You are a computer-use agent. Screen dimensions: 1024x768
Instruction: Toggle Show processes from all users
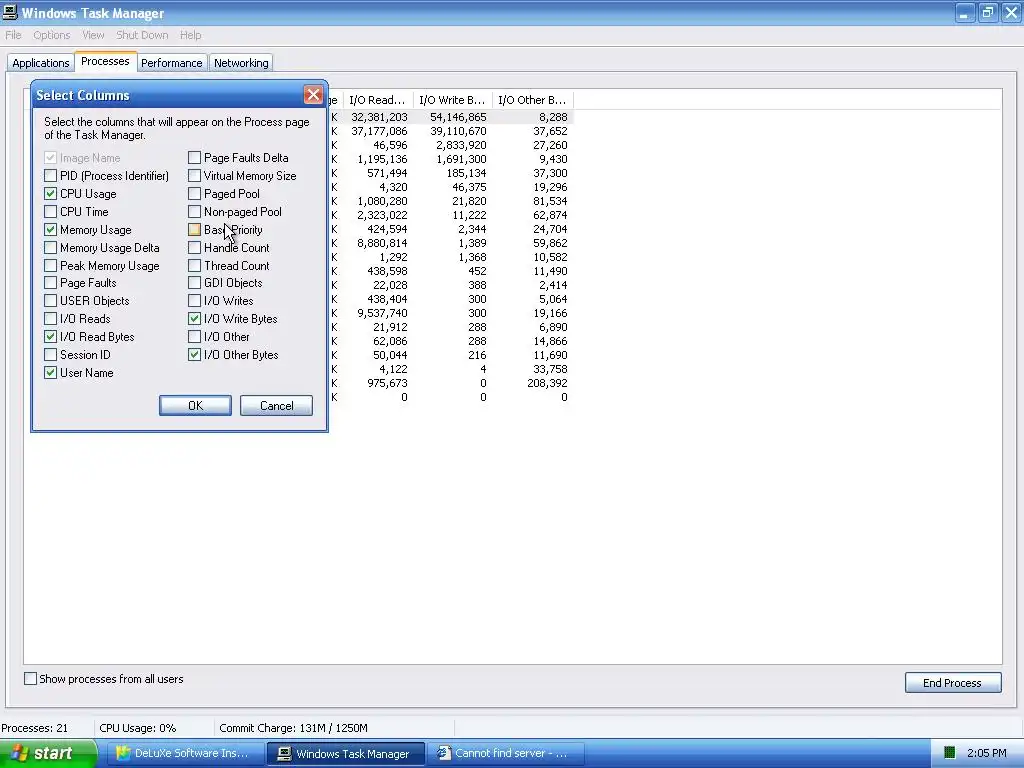(x=30, y=679)
